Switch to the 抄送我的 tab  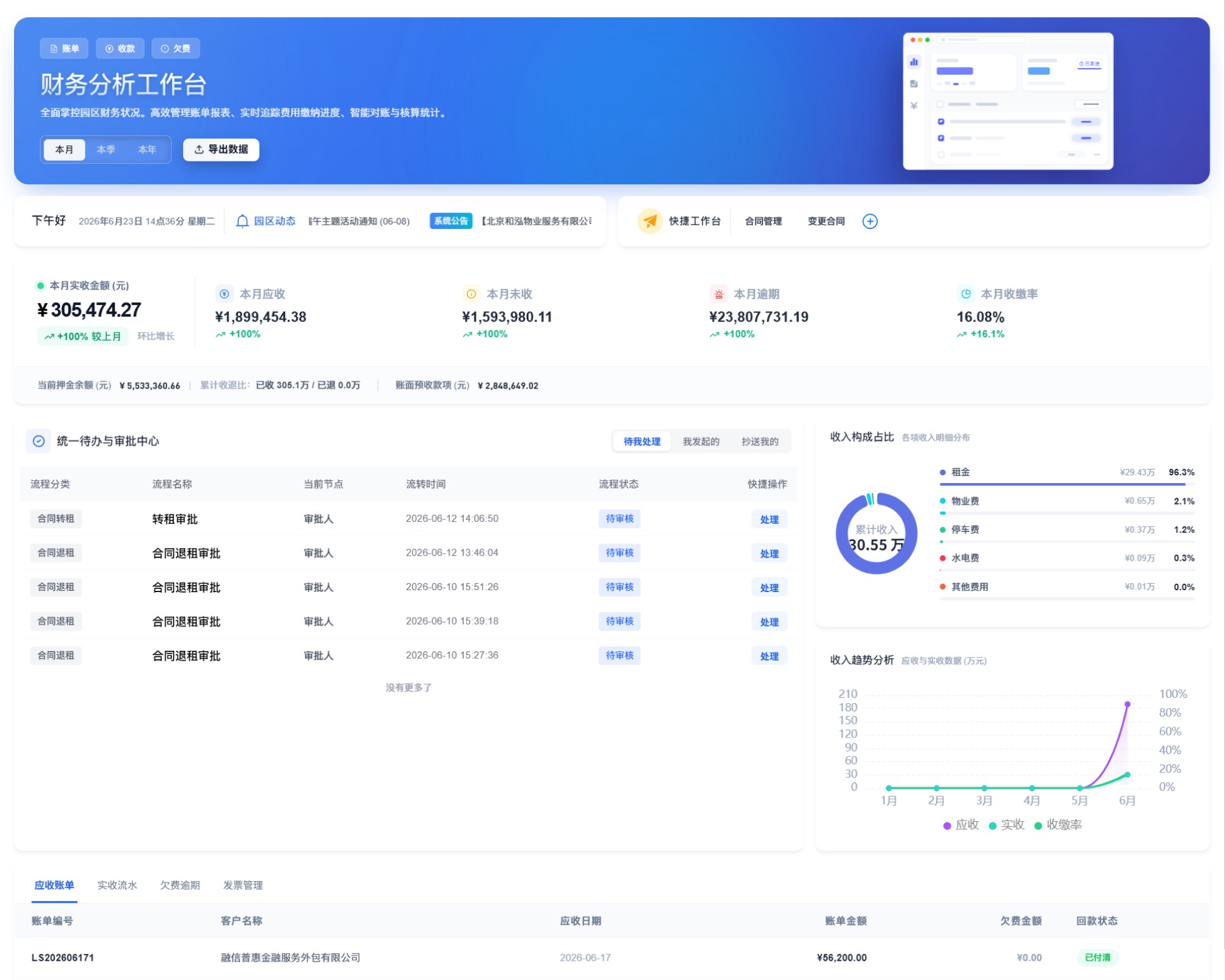759,442
